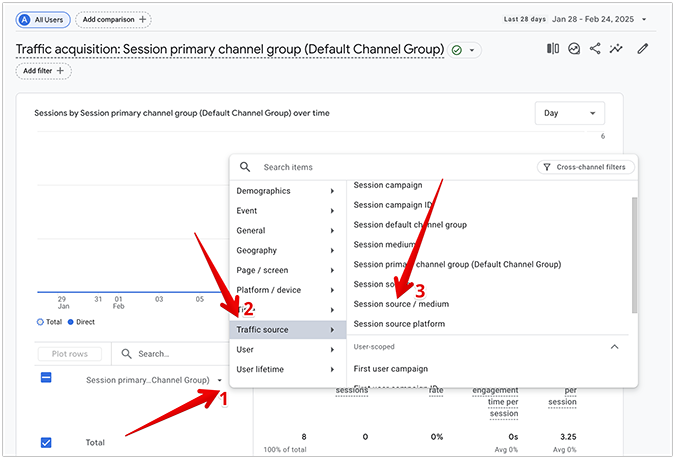Click the filter icon in Cross-channel filters

click(x=547, y=167)
